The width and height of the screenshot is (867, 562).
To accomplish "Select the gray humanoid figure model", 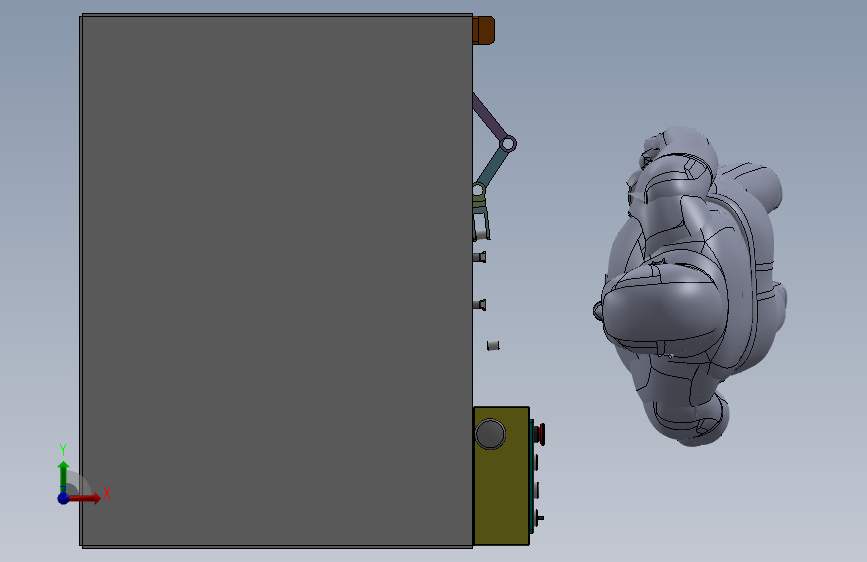I will point(690,285).
